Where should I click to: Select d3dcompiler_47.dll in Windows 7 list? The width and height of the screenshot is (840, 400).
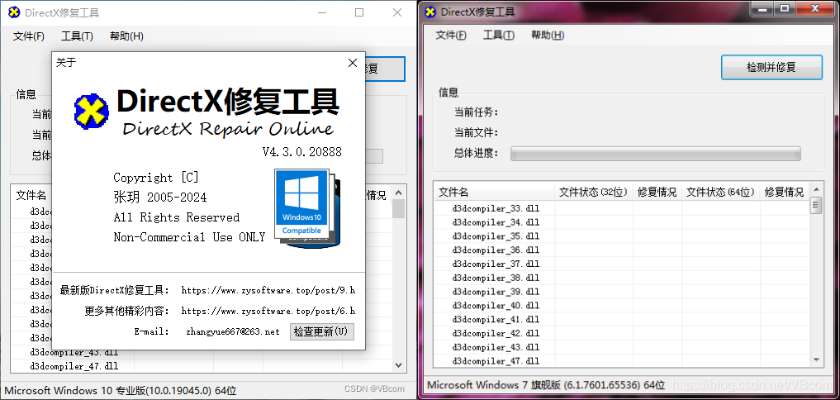496,361
